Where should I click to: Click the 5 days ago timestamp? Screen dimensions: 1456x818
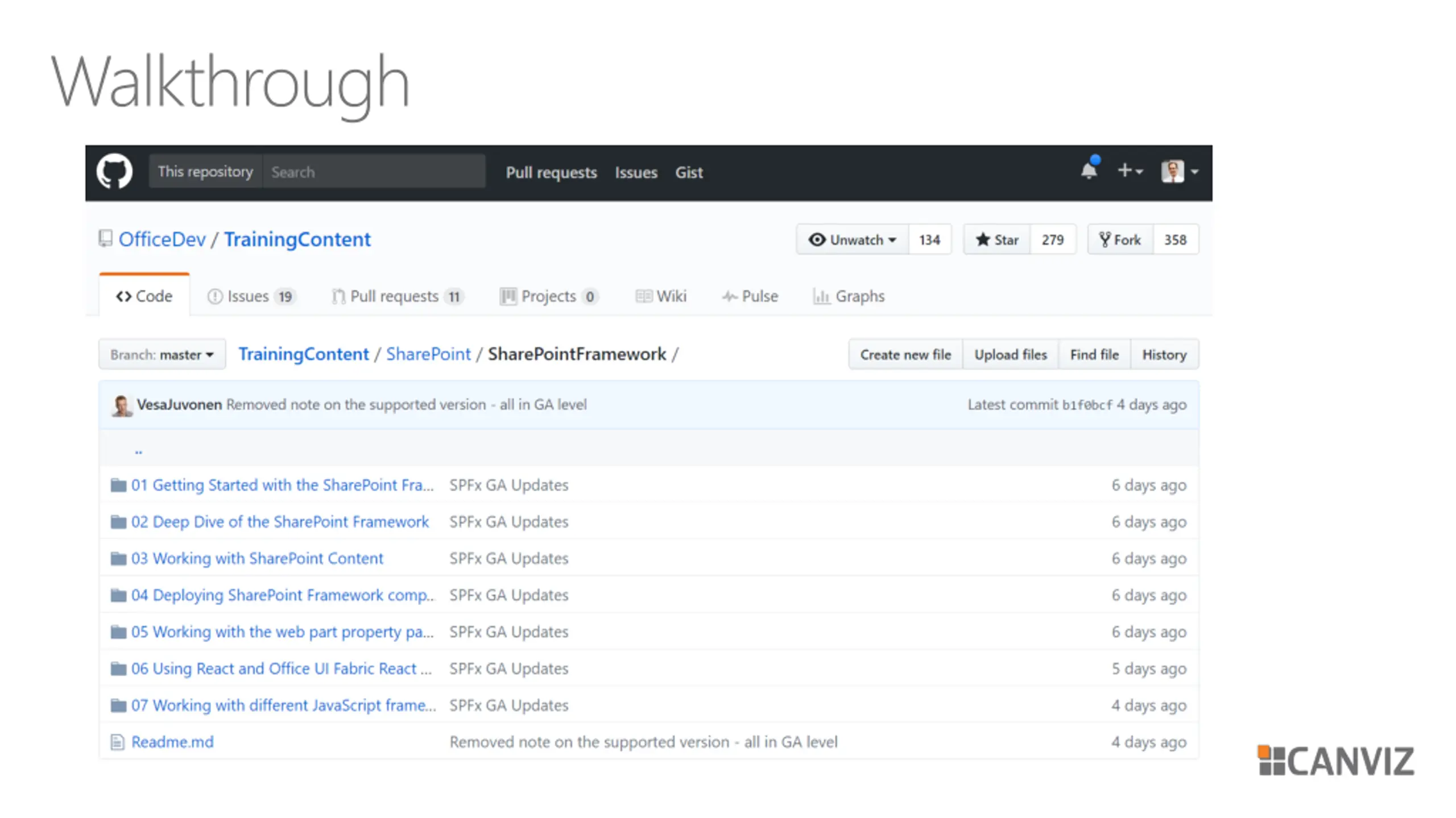[x=1149, y=668]
